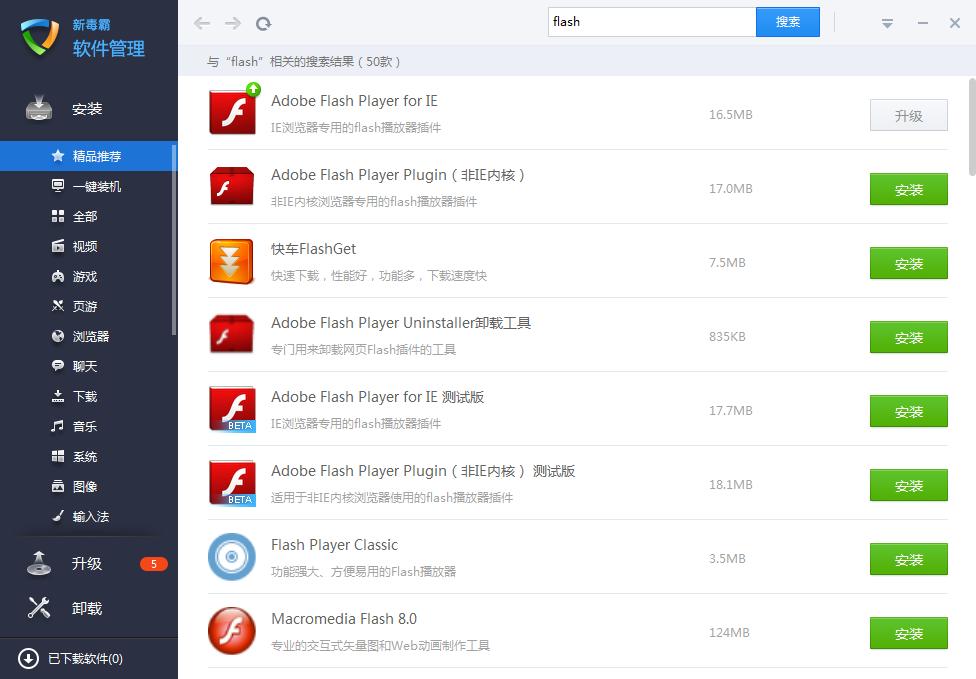Click the back navigation arrow
The height and width of the screenshot is (679, 976).
[x=202, y=23]
